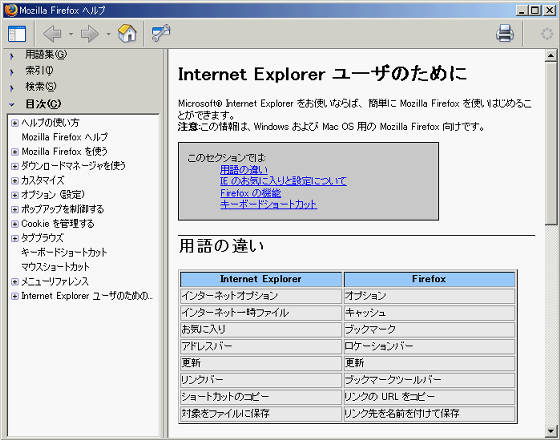Open back button history dropdown arrow

coord(71,34)
